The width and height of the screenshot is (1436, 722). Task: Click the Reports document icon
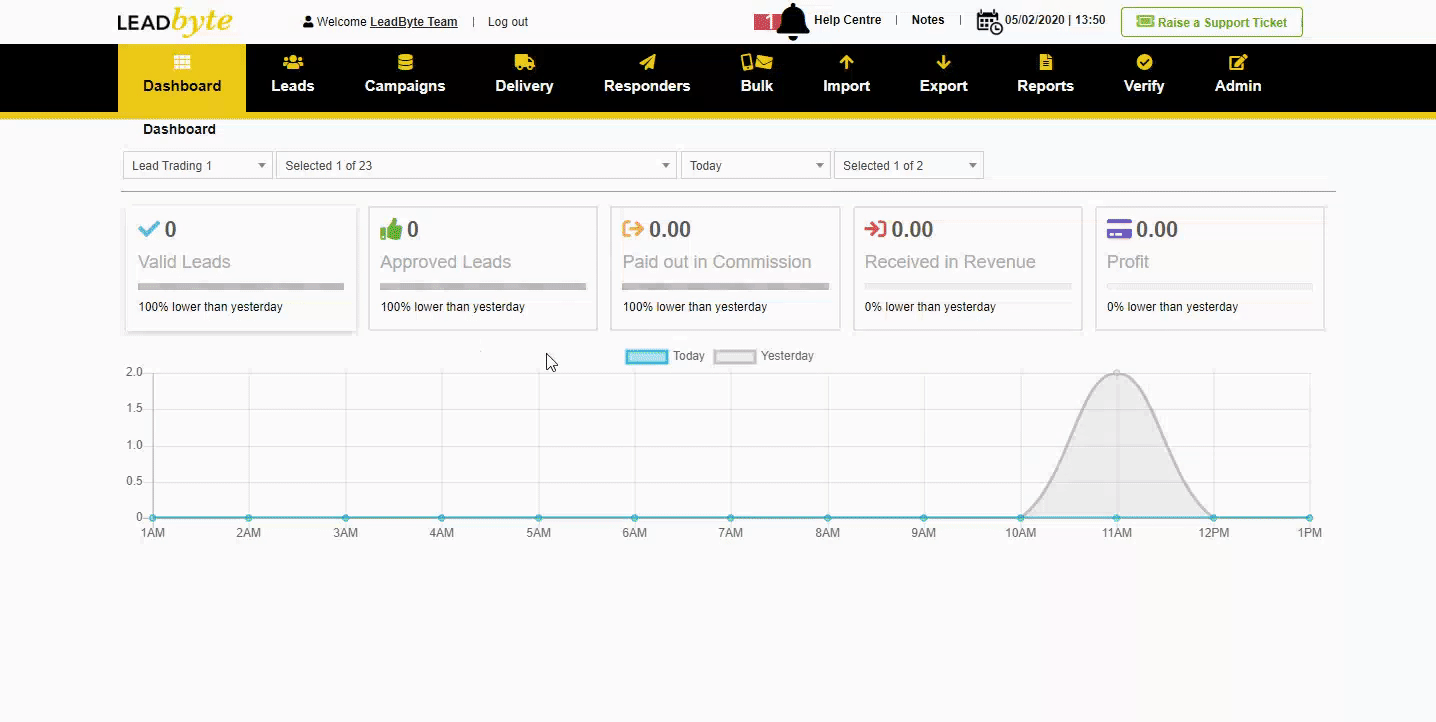[x=1046, y=62]
